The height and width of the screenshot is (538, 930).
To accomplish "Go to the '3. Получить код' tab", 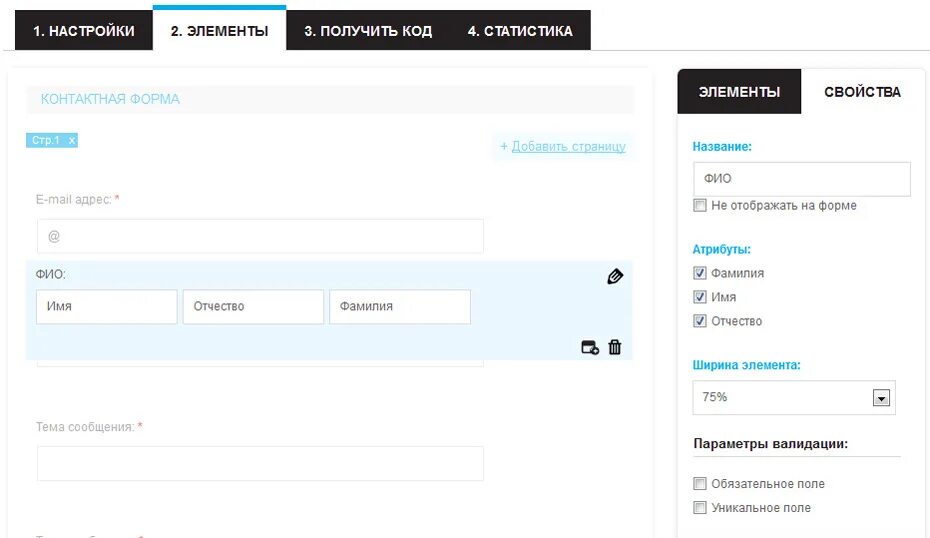I will (x=368, y=31).
